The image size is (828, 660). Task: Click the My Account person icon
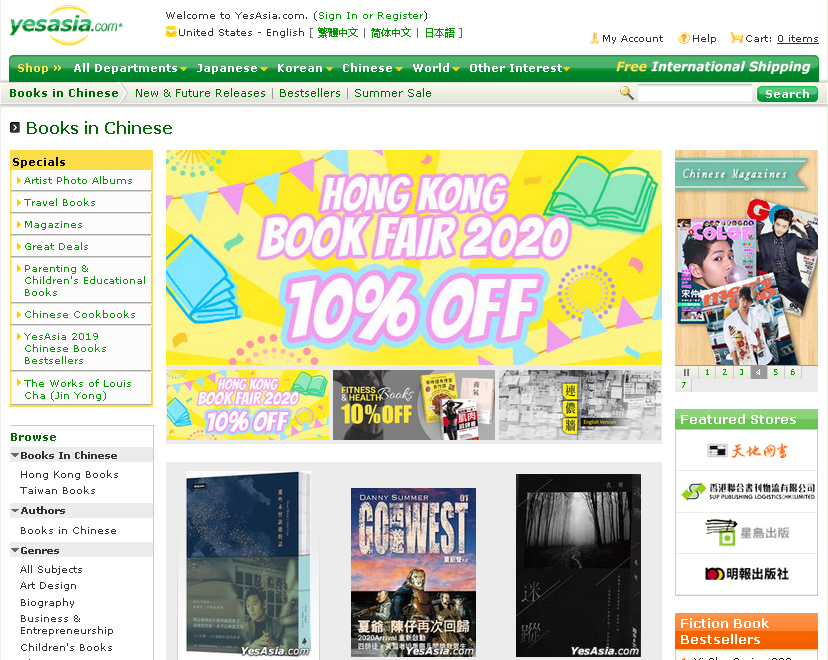pyautogui.click(x=595, y=38)
